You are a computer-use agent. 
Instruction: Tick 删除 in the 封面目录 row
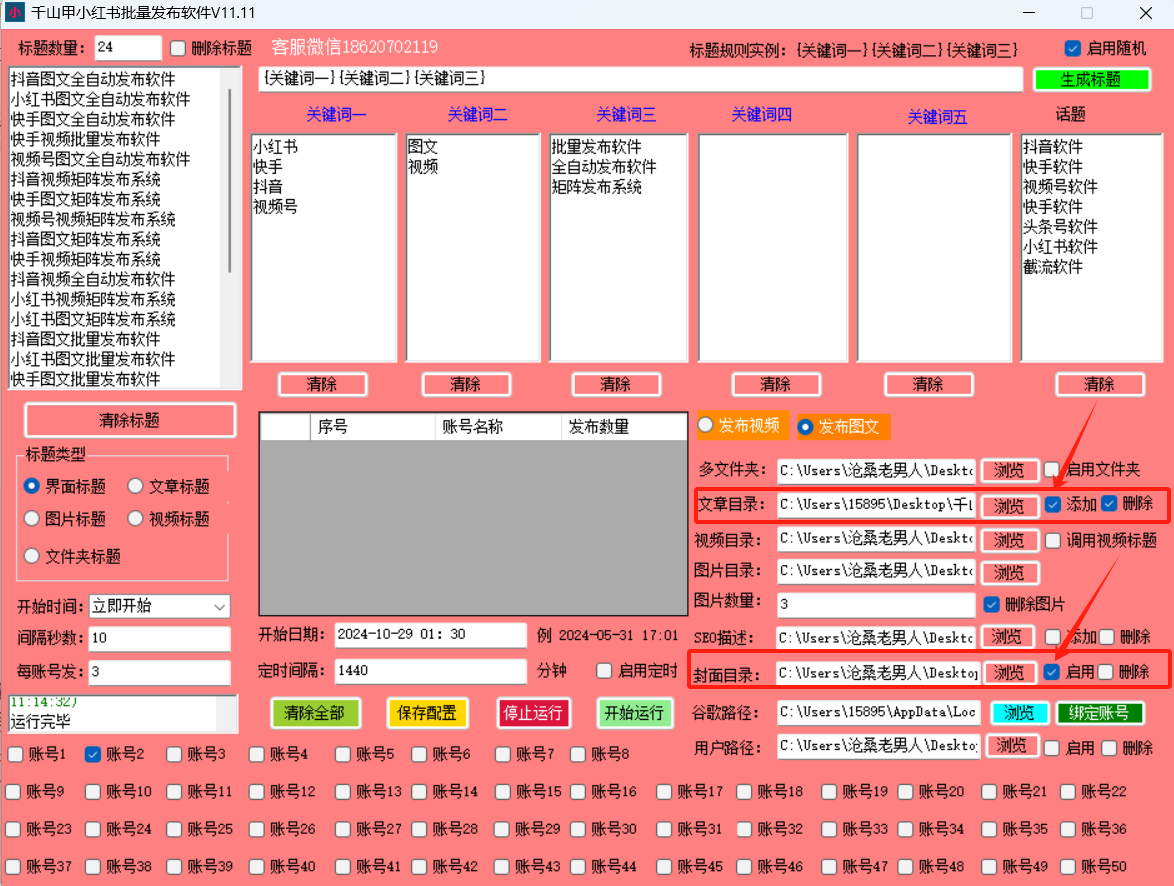[x=1105, y=672]
